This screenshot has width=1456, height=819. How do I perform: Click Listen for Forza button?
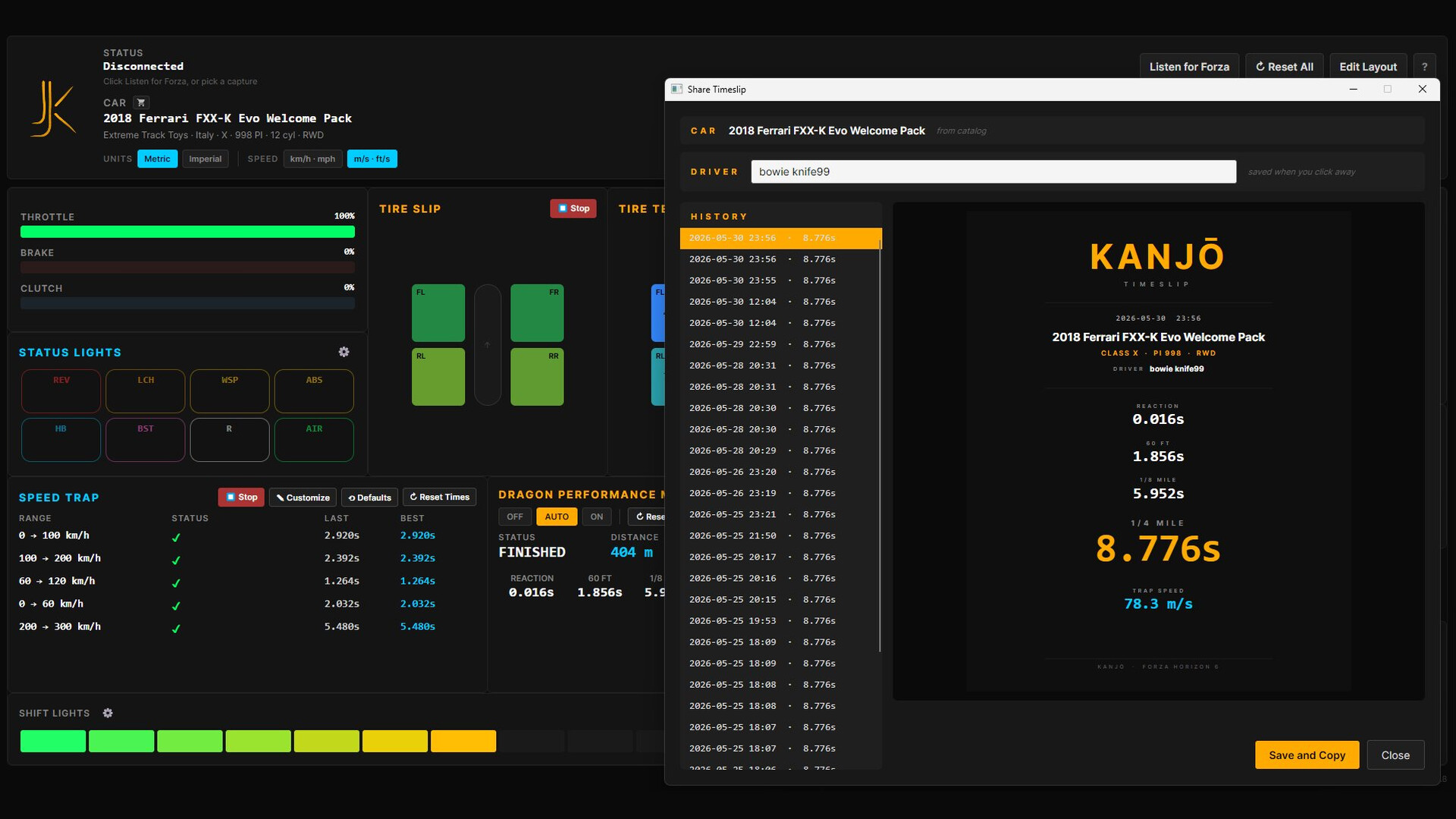tap(1189, 67)
